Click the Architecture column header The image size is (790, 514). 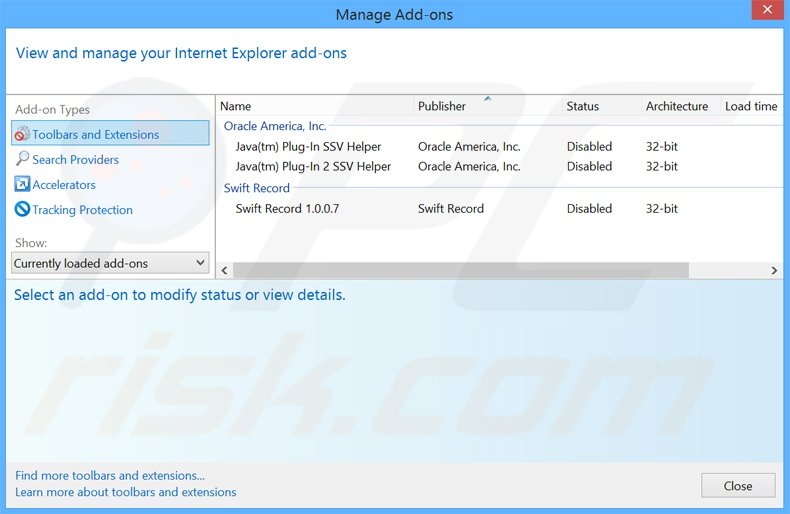pyautogui.click(x=676, y=106)
